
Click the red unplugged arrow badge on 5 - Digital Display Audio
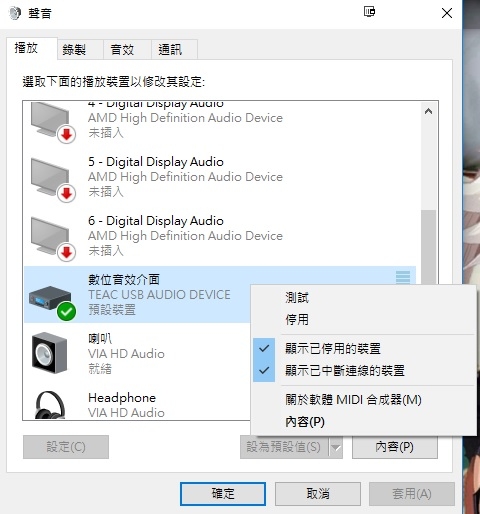(x=67, y=193)
